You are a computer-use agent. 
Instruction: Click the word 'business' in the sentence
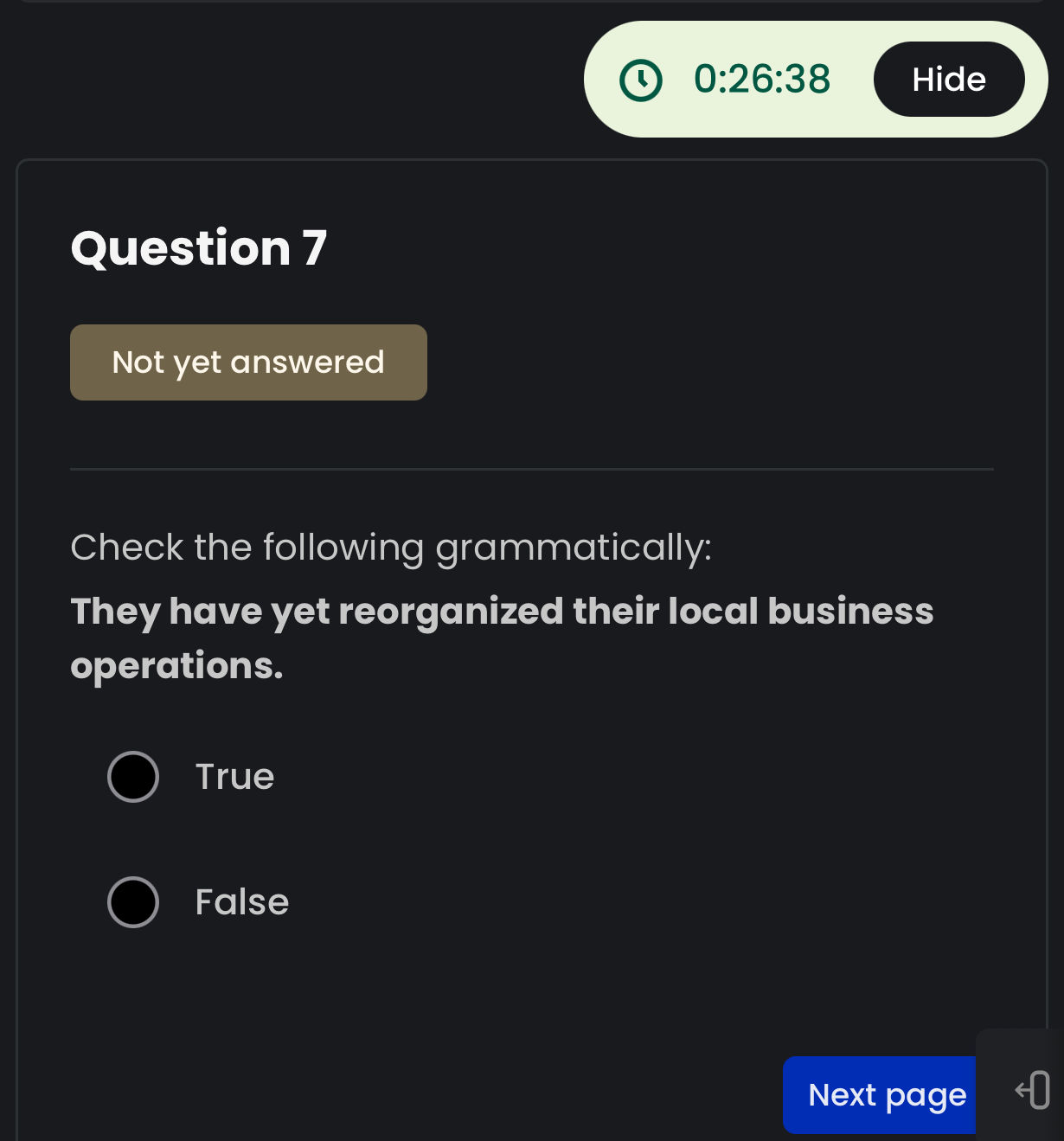(x=850, y=612)
